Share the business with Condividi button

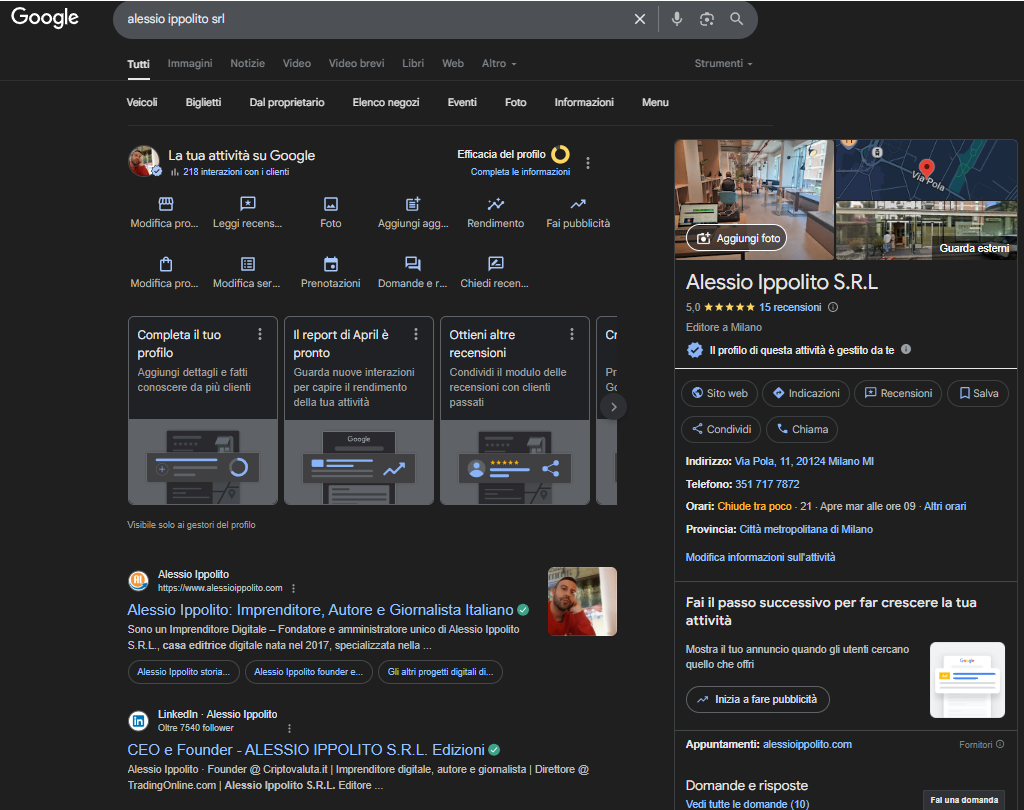coord(721,429)
